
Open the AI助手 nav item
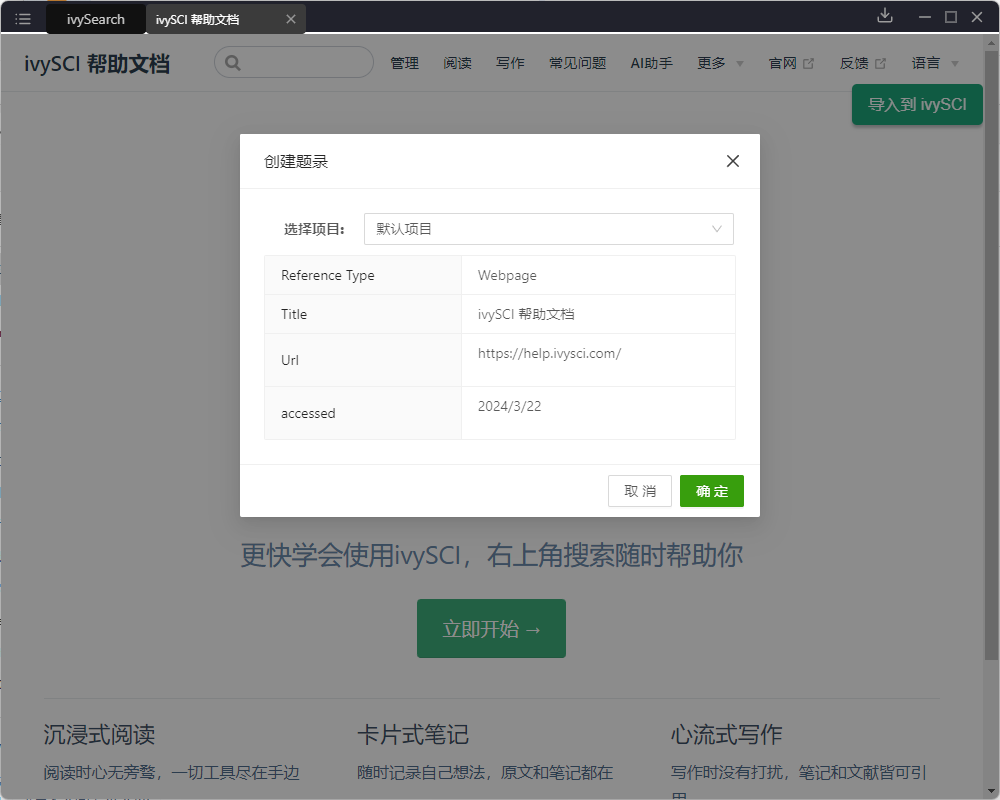(651, 63)
